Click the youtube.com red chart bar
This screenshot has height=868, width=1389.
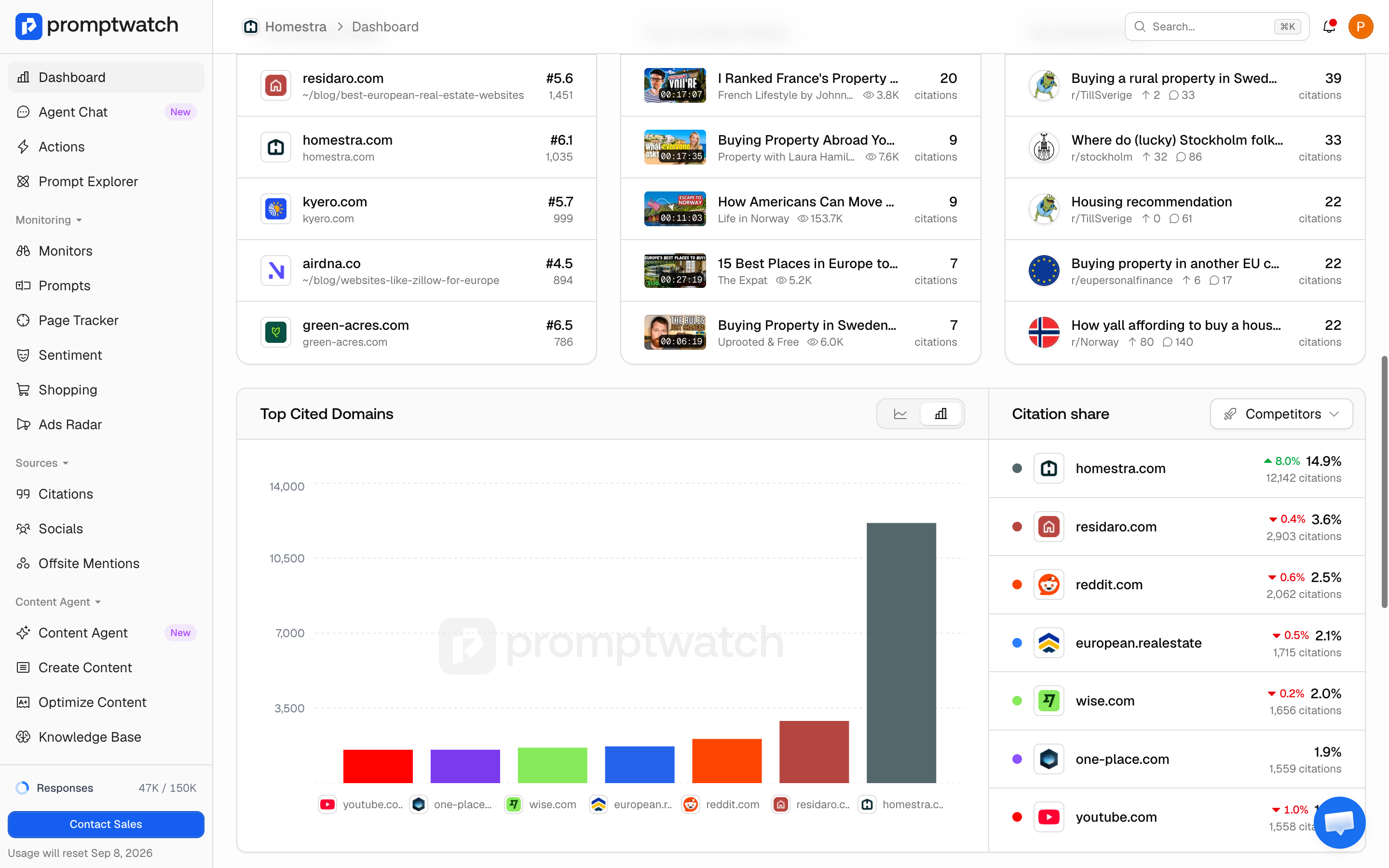point(378,766)
